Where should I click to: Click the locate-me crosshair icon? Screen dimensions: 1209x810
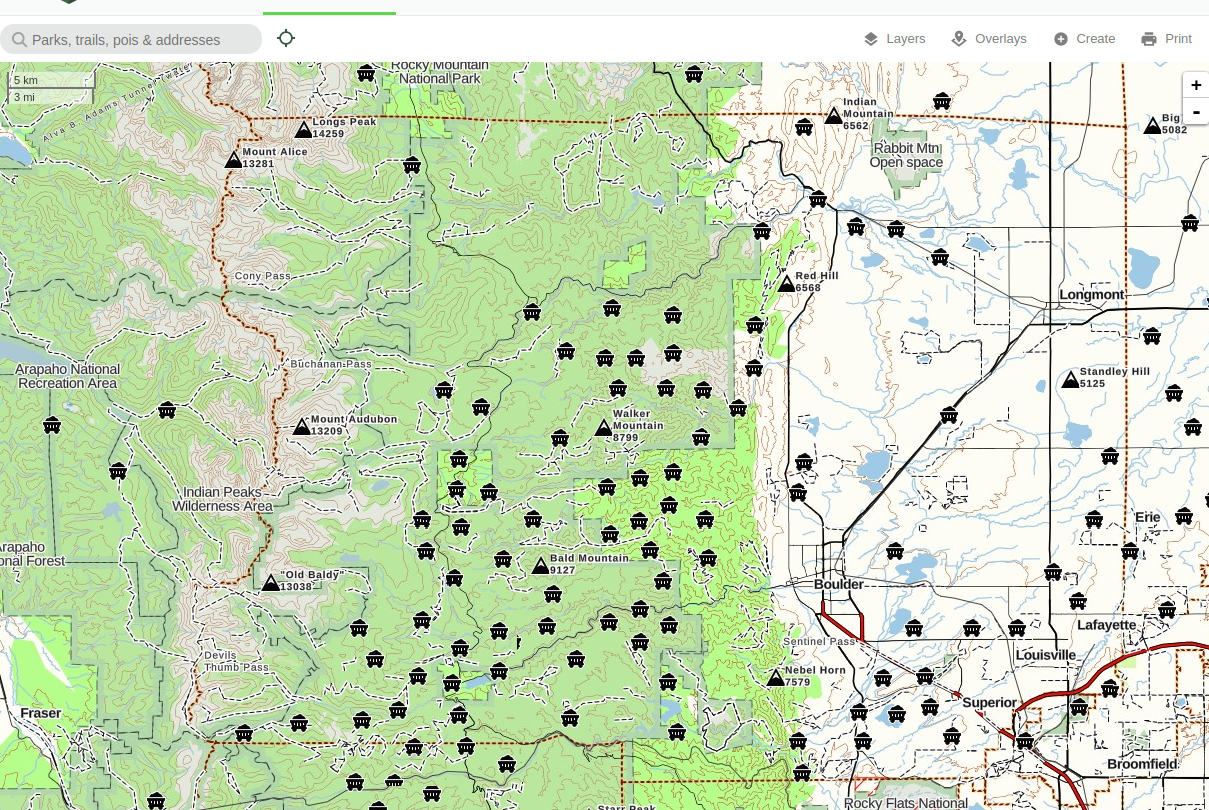pyautogui.click(x=286, y=38)
